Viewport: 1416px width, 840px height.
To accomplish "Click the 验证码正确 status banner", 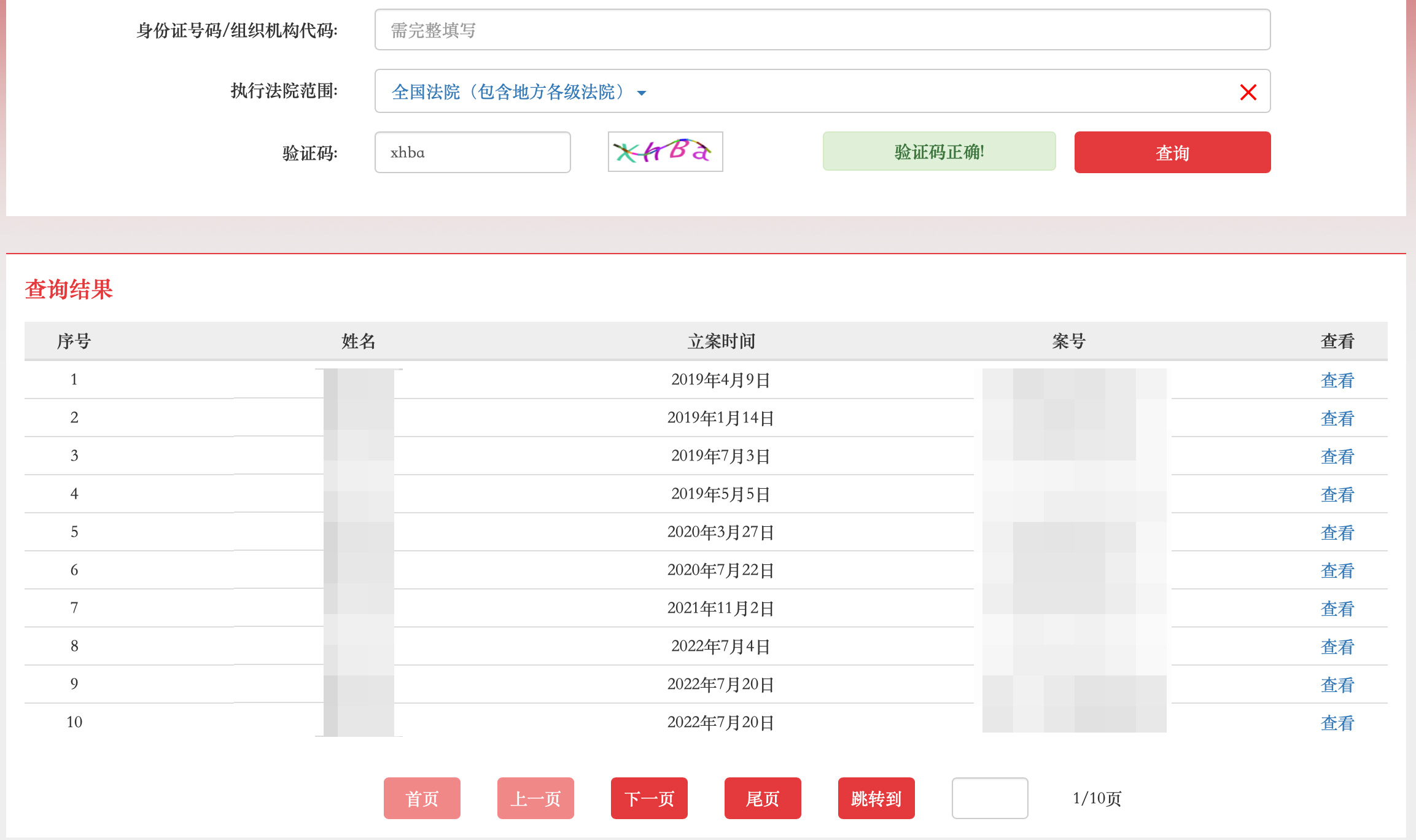I will tap(939, 152).
